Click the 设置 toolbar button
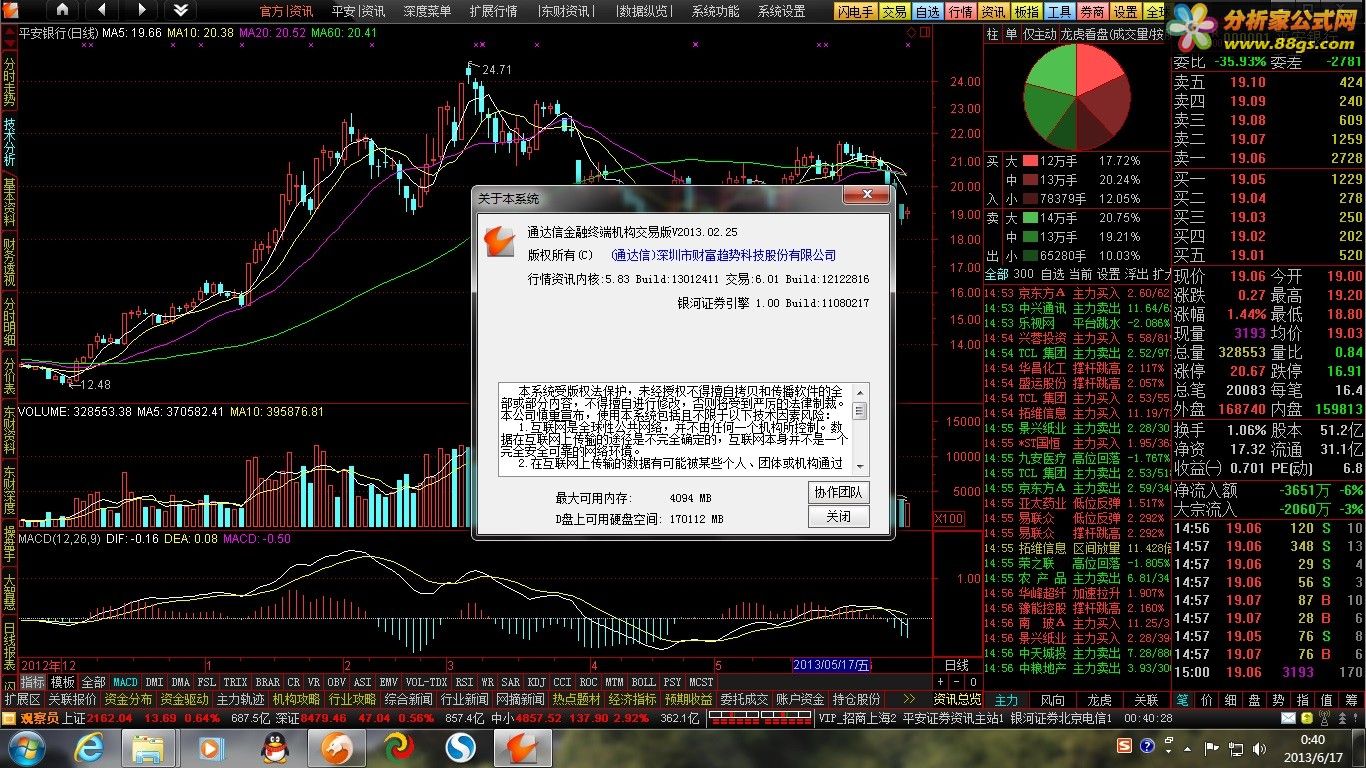Image resolution: width=1366 pixels, height=768 pixels. (x=1125, y=11)
